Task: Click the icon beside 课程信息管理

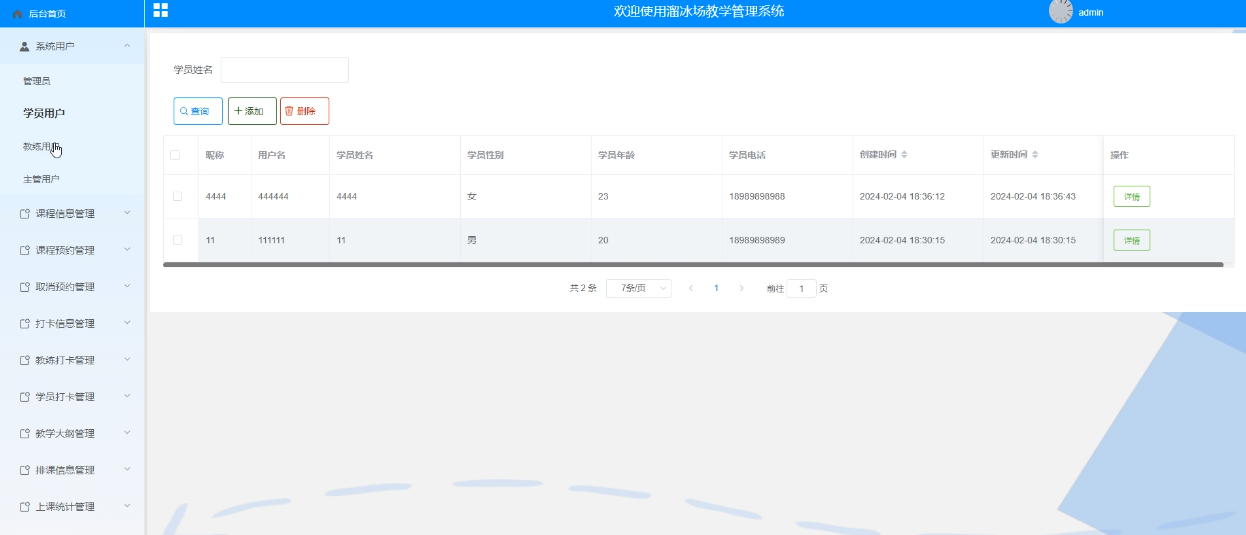Action: [x=25, y=213]
